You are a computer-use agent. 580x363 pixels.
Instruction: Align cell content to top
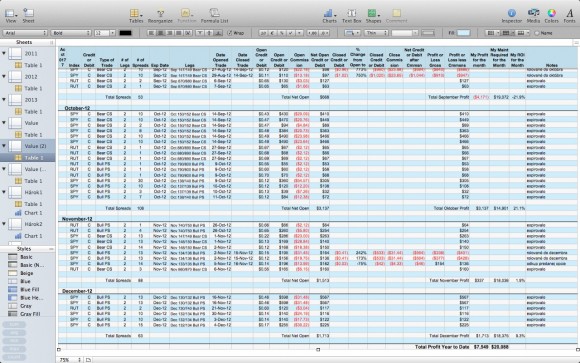pyautogui.click(x=200, y=33)
